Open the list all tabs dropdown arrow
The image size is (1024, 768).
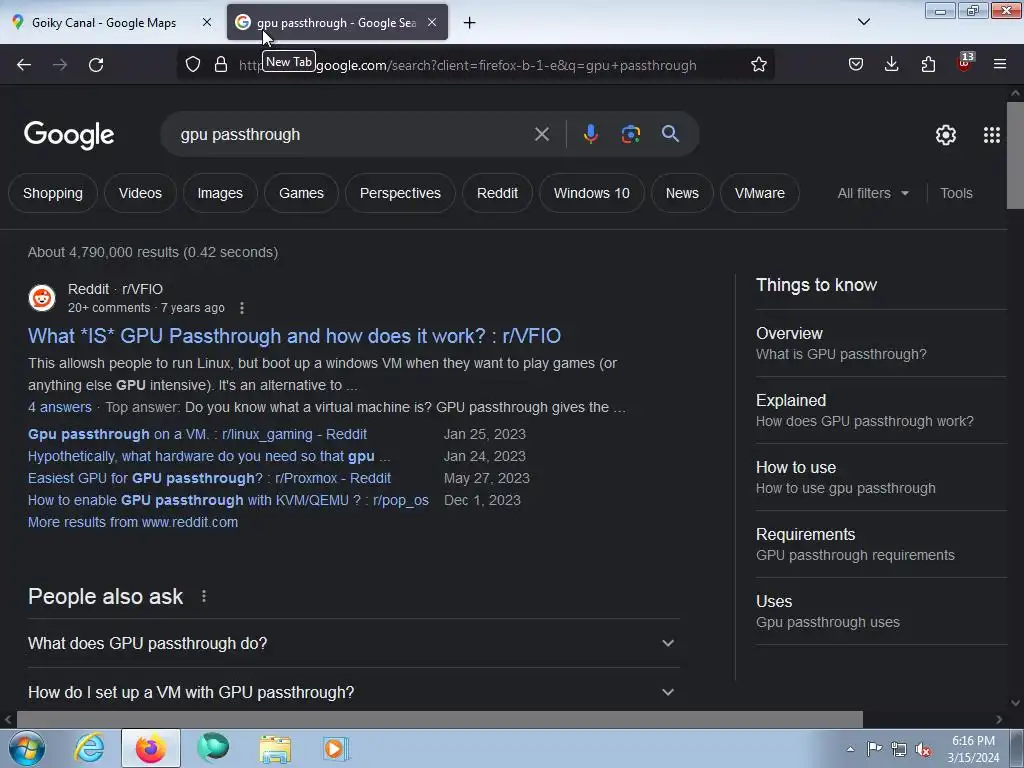863,22
